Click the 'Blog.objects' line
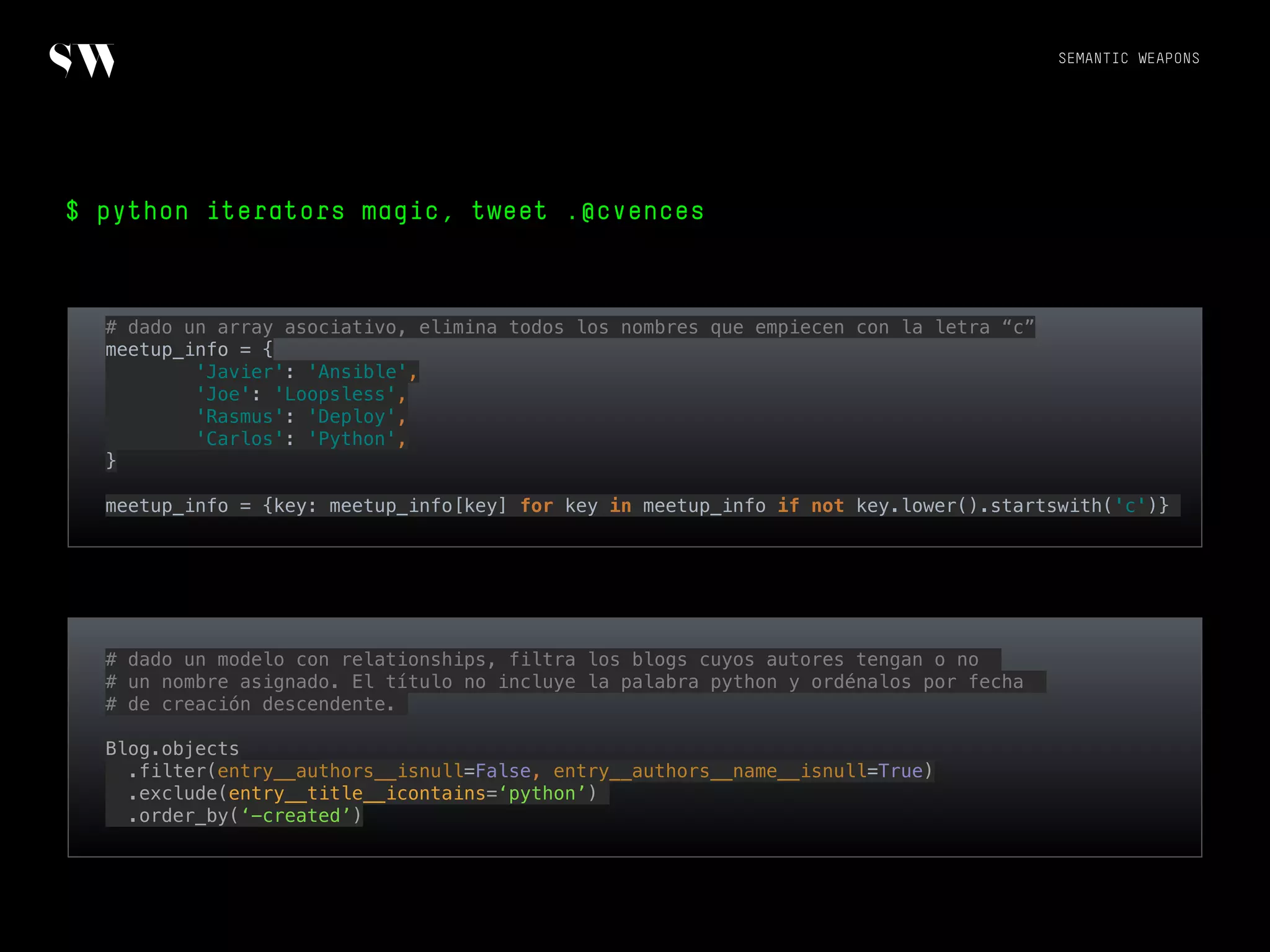The image size is (1270, 952). (172, 749)
